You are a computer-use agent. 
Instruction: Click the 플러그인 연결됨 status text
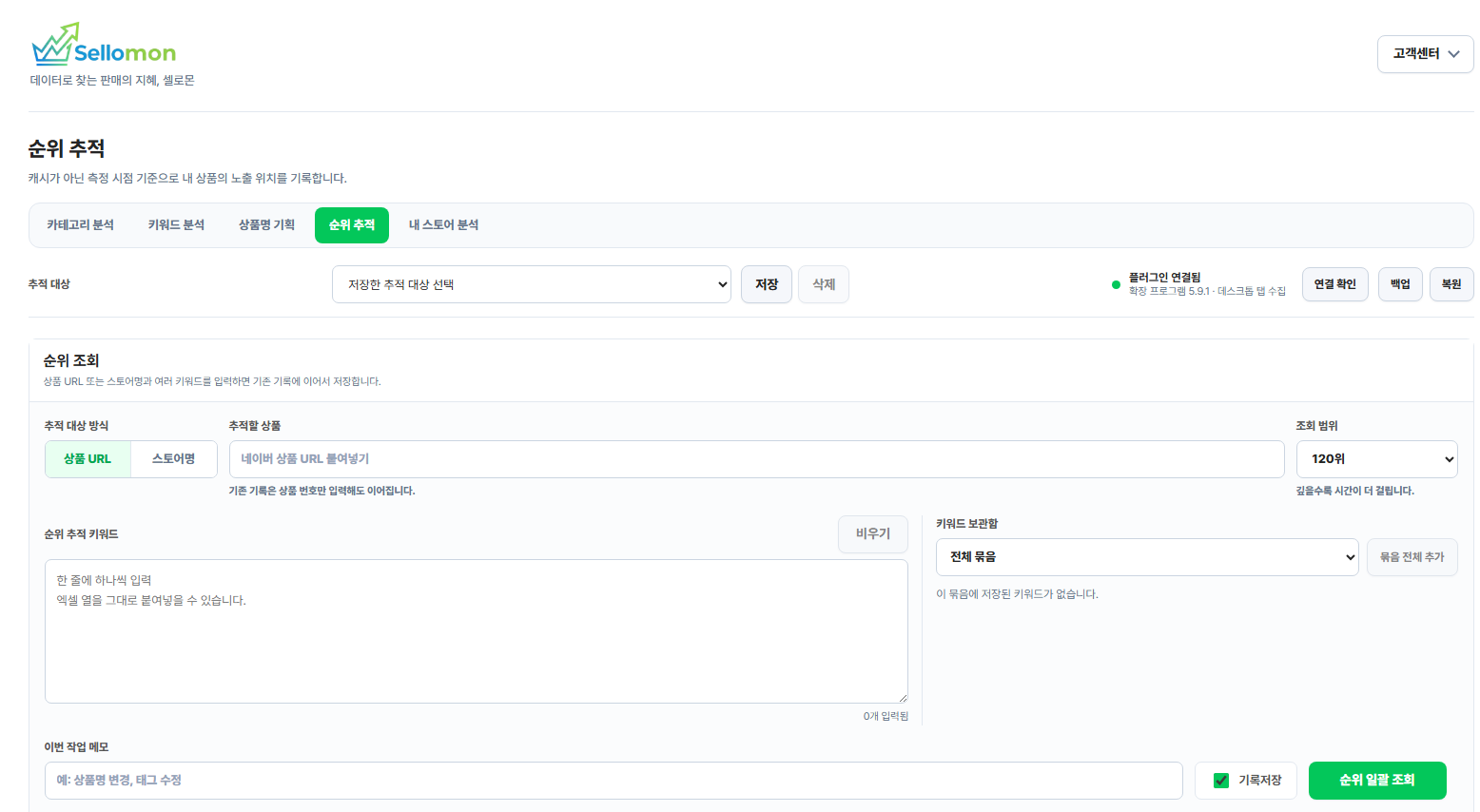(x=1164, y=278)
